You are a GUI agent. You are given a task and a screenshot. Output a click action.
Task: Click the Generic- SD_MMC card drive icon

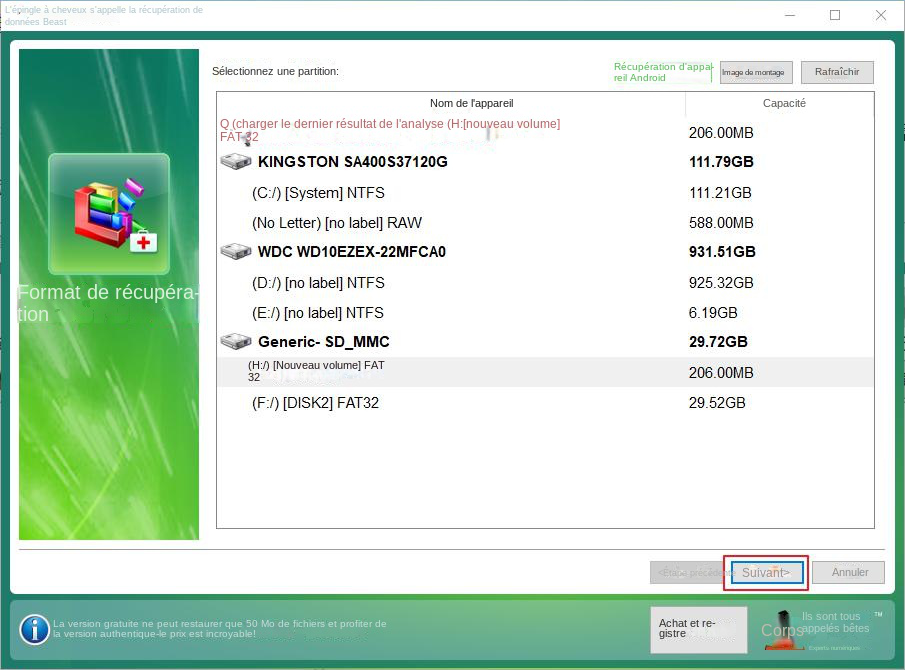tap(236, 341)
